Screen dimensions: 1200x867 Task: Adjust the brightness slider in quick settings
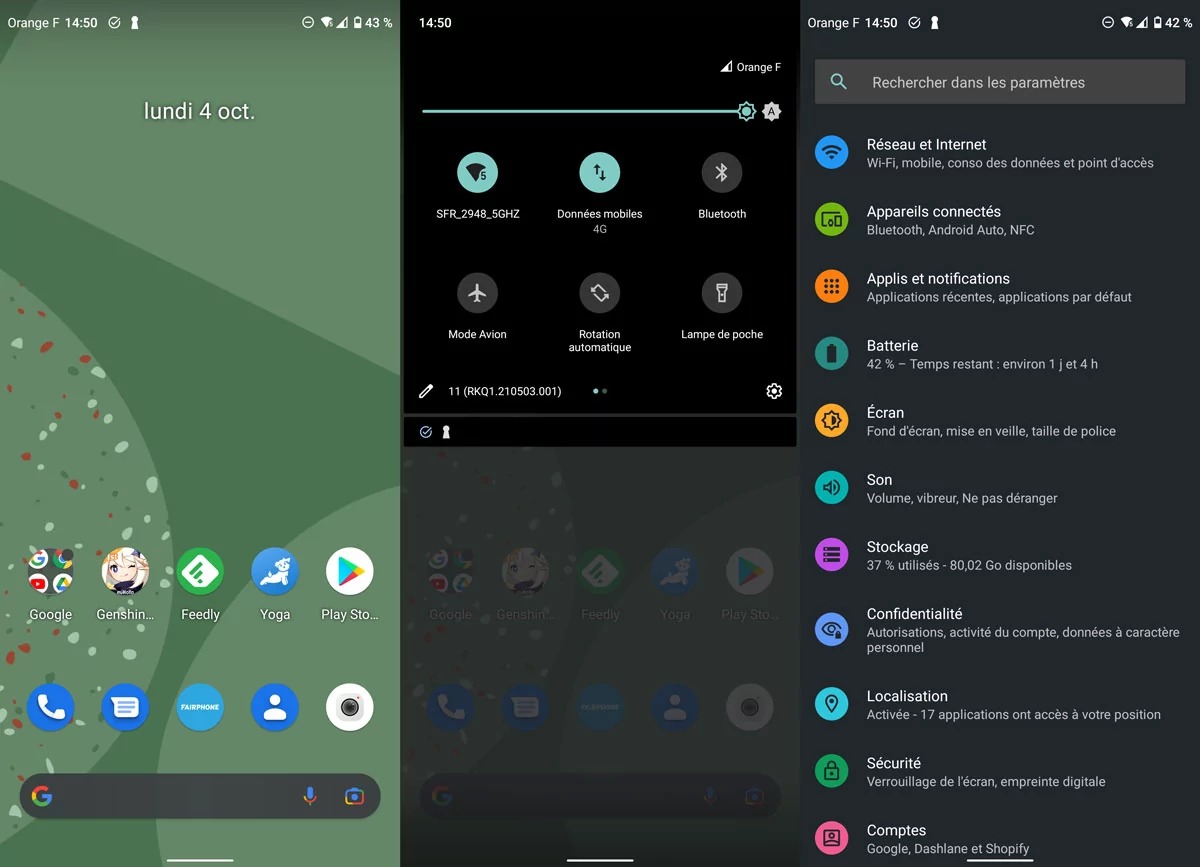[x=589, y=112]
